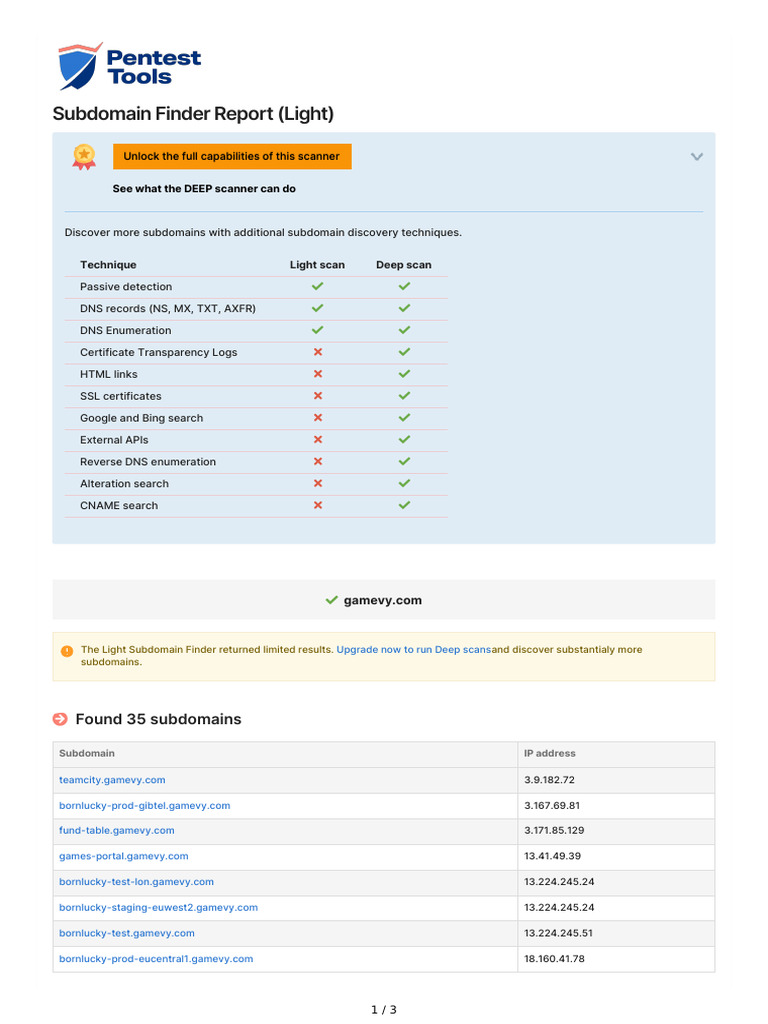Click the IP address column header
The height and width of the screenshot is (1024, 768).
[550, 754]
